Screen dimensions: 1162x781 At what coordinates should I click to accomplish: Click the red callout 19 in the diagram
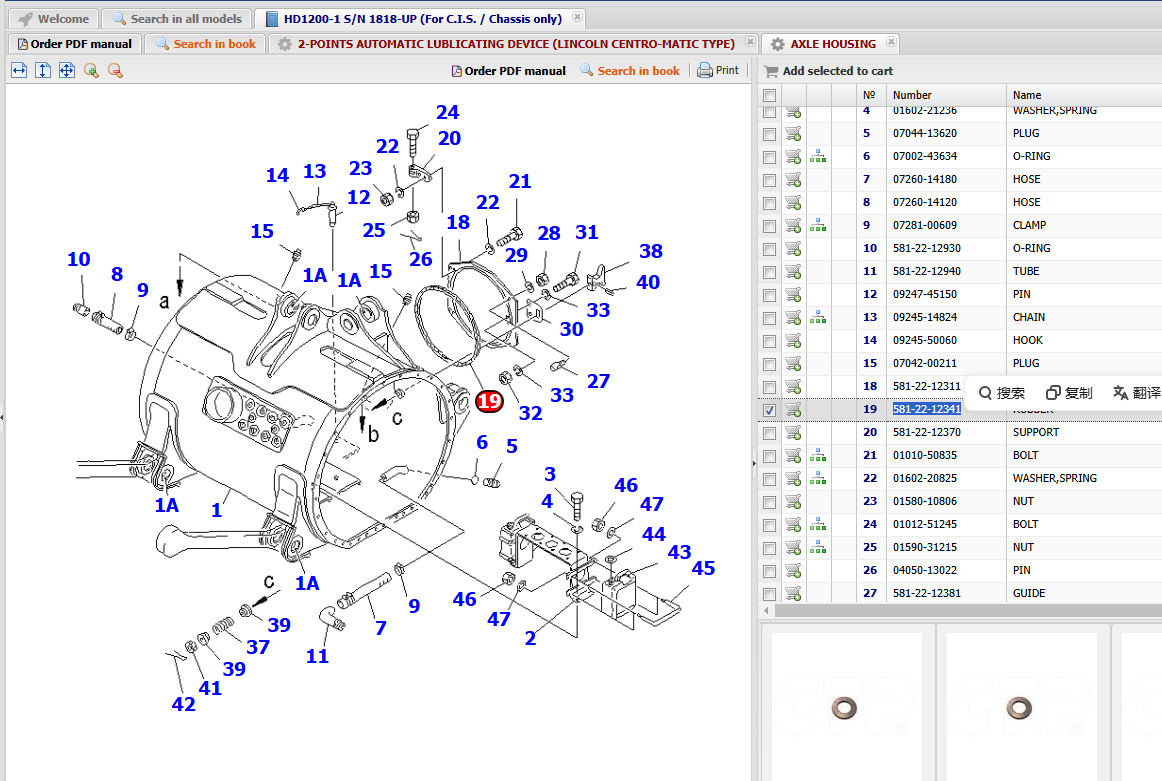point(489,401)
